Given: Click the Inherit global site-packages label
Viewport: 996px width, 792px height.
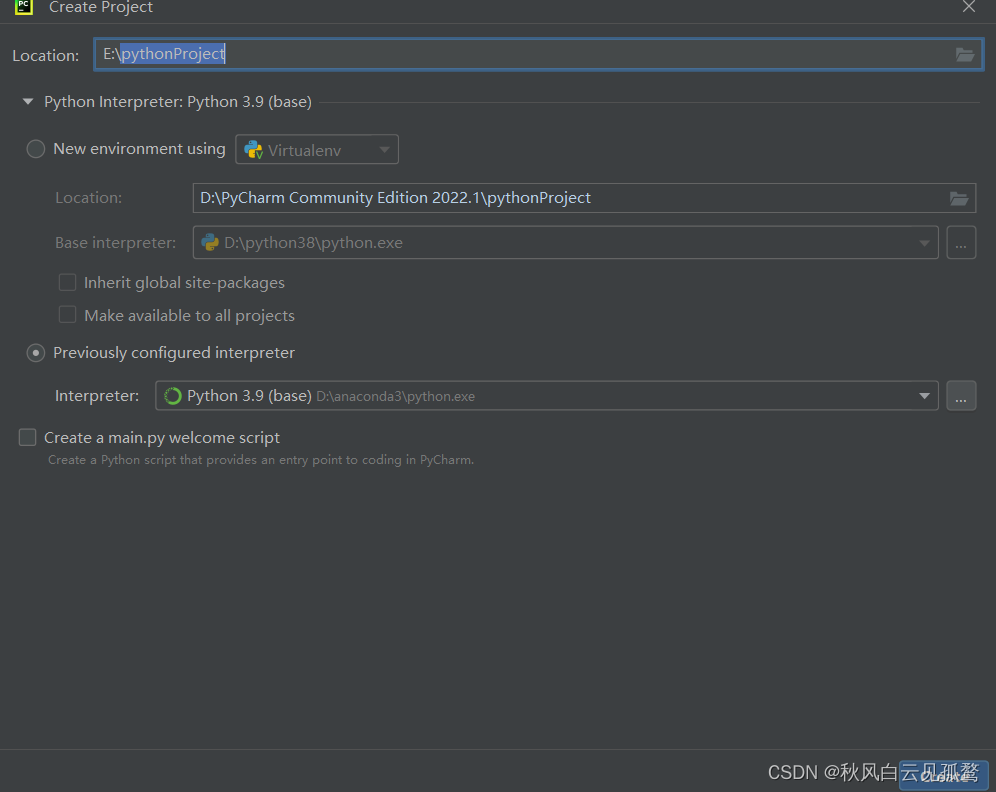Looking at the screenshot, I should 184,283.
